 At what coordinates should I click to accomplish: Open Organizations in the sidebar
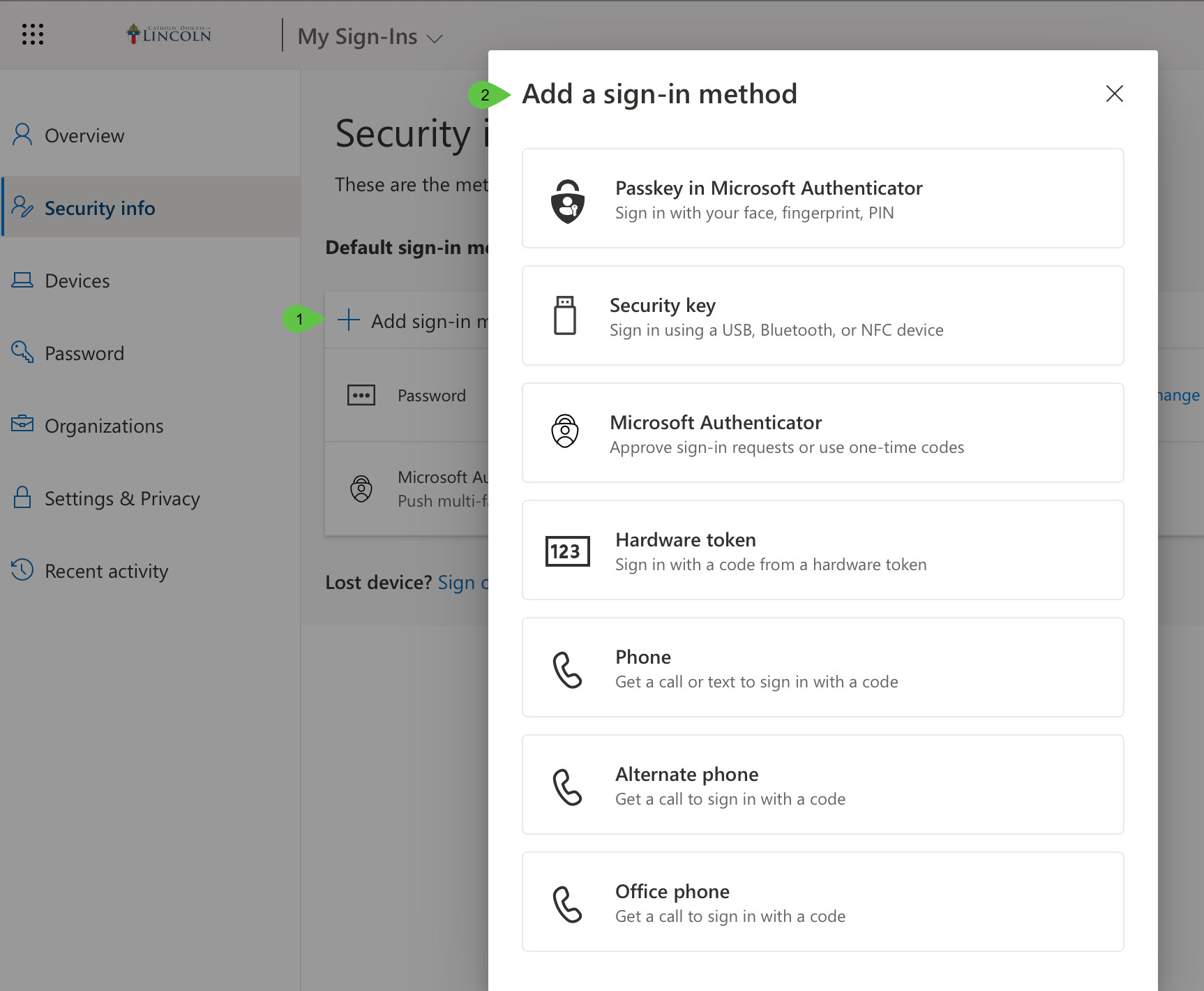(151, 426)
